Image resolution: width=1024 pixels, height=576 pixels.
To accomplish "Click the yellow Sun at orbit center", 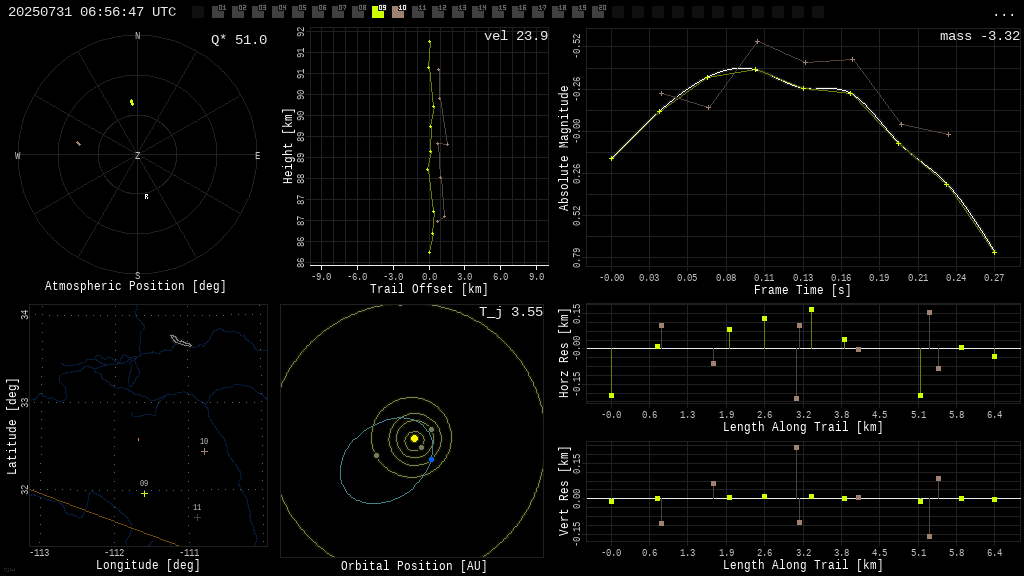I will click(x=414, y=438).
